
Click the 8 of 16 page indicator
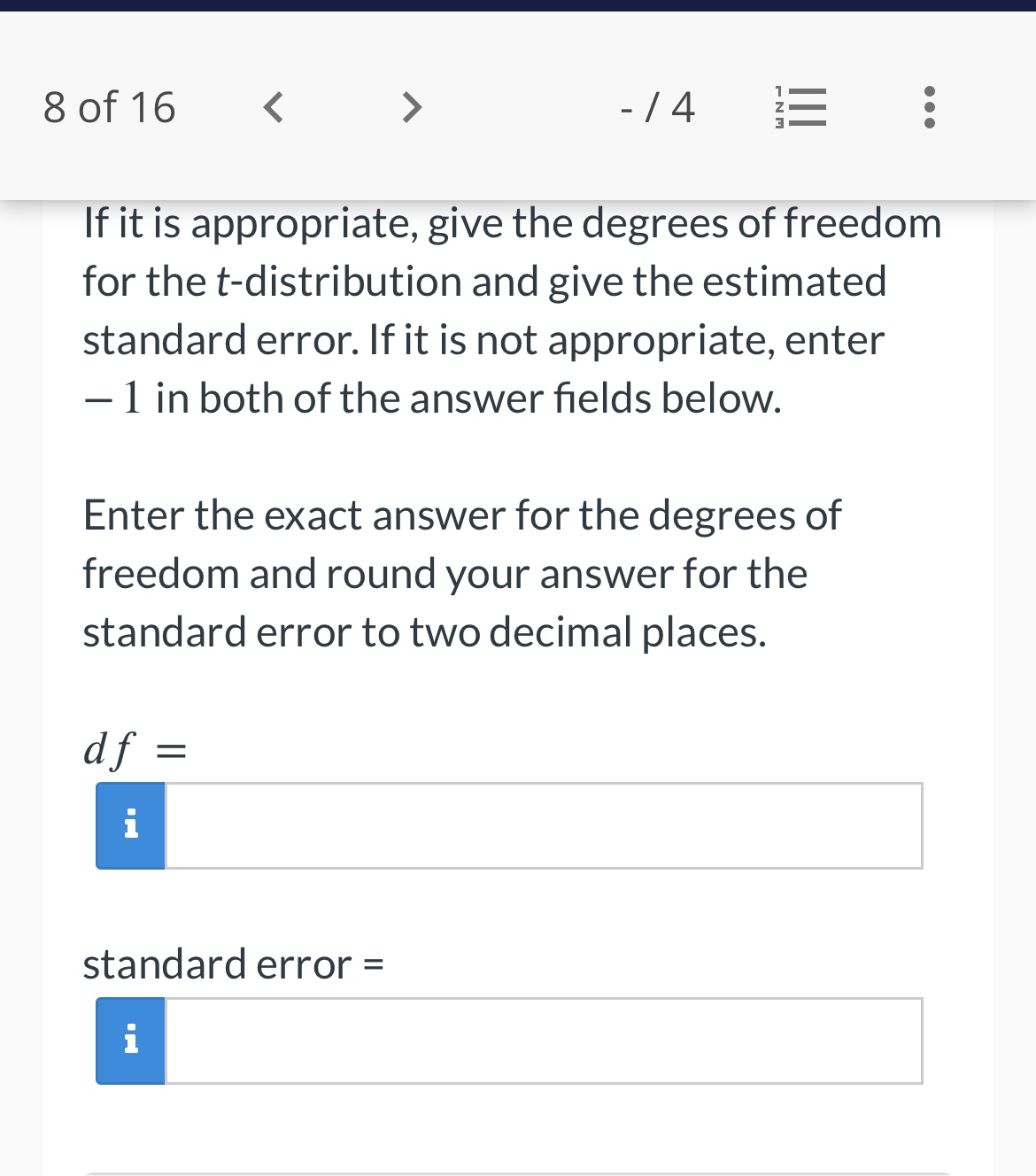(x=109, y=107)
